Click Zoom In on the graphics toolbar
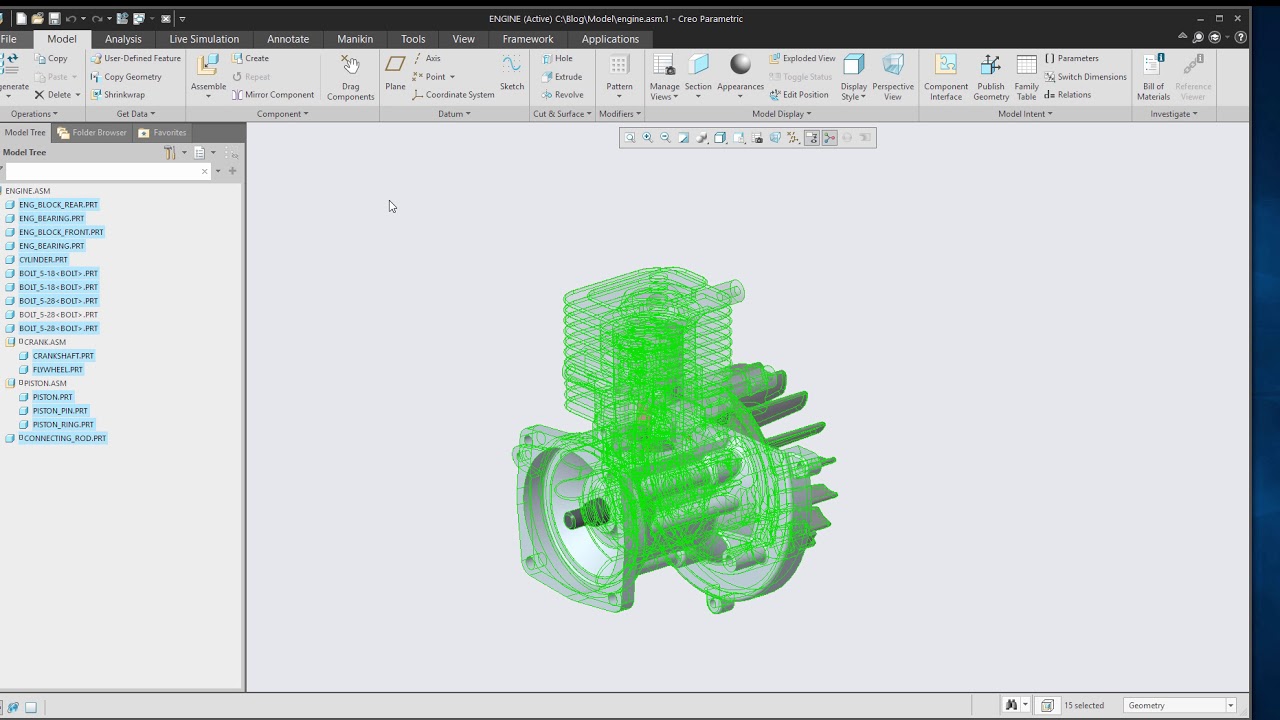The height and width of the screenshot is (720, 1280). [x=647, y=138]
